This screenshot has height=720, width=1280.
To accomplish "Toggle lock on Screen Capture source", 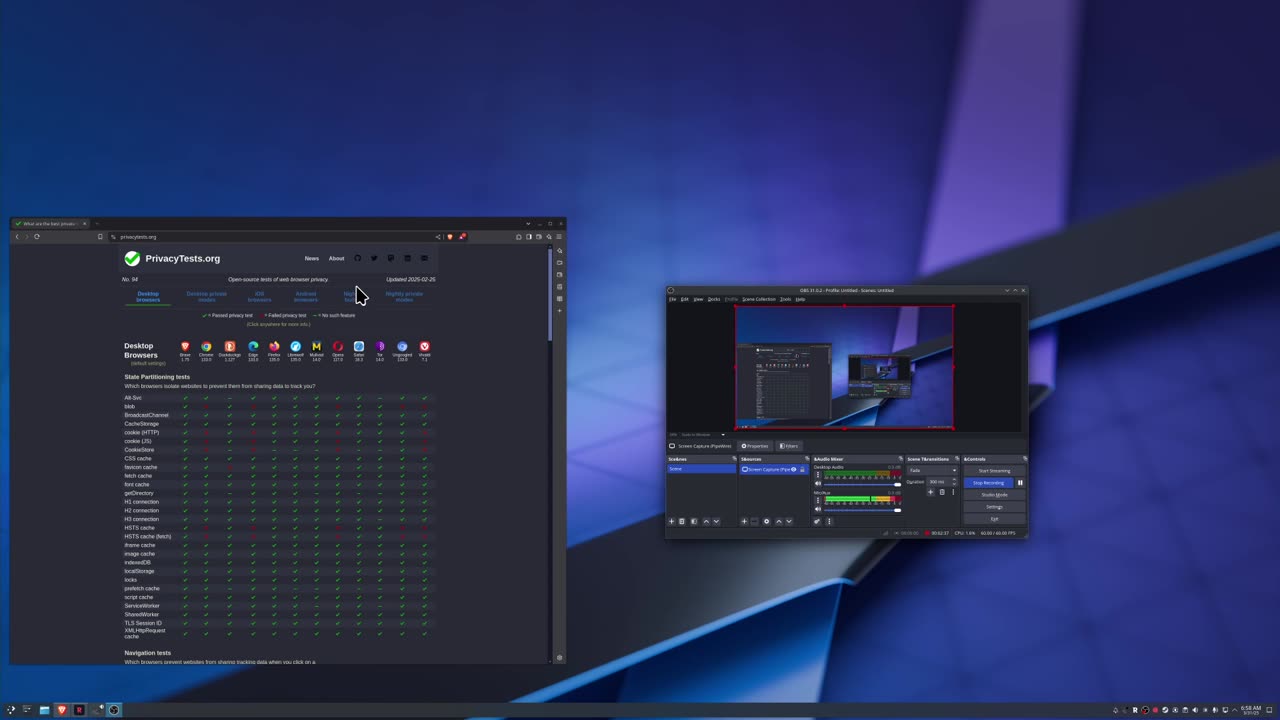I will click(802, 469).
